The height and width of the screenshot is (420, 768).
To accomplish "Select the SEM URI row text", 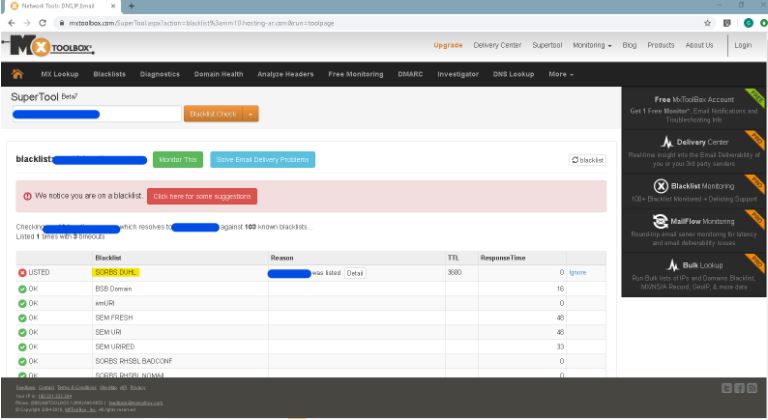I will 108,332.
